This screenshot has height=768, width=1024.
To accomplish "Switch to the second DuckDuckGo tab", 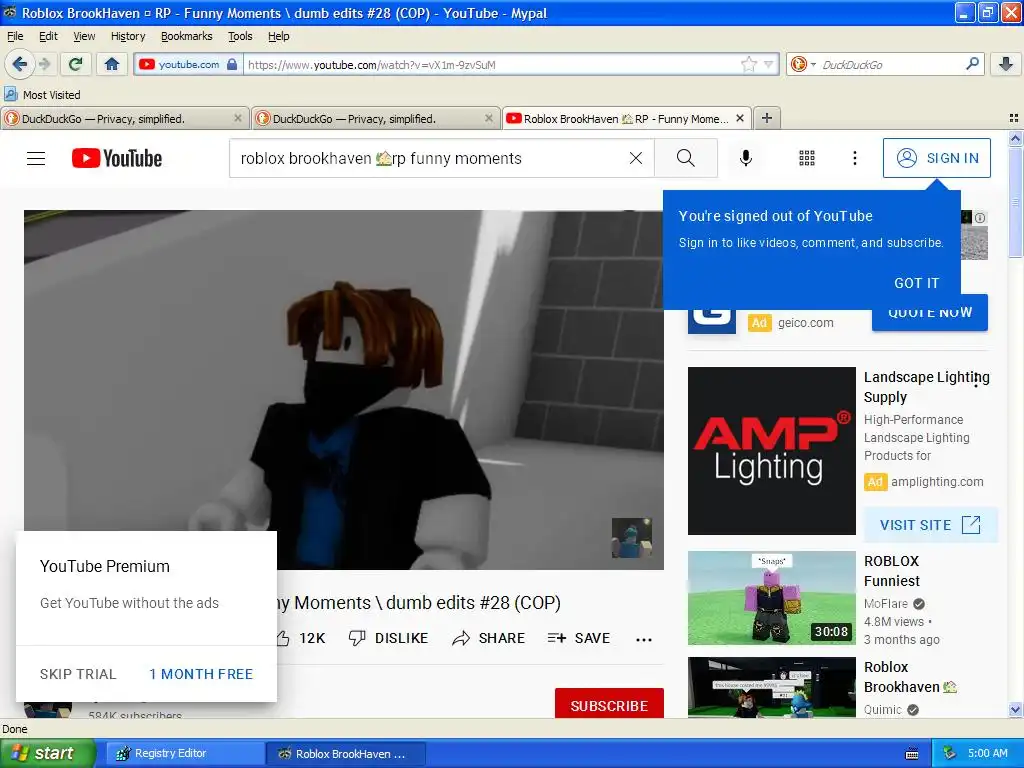I will [375, 118].
